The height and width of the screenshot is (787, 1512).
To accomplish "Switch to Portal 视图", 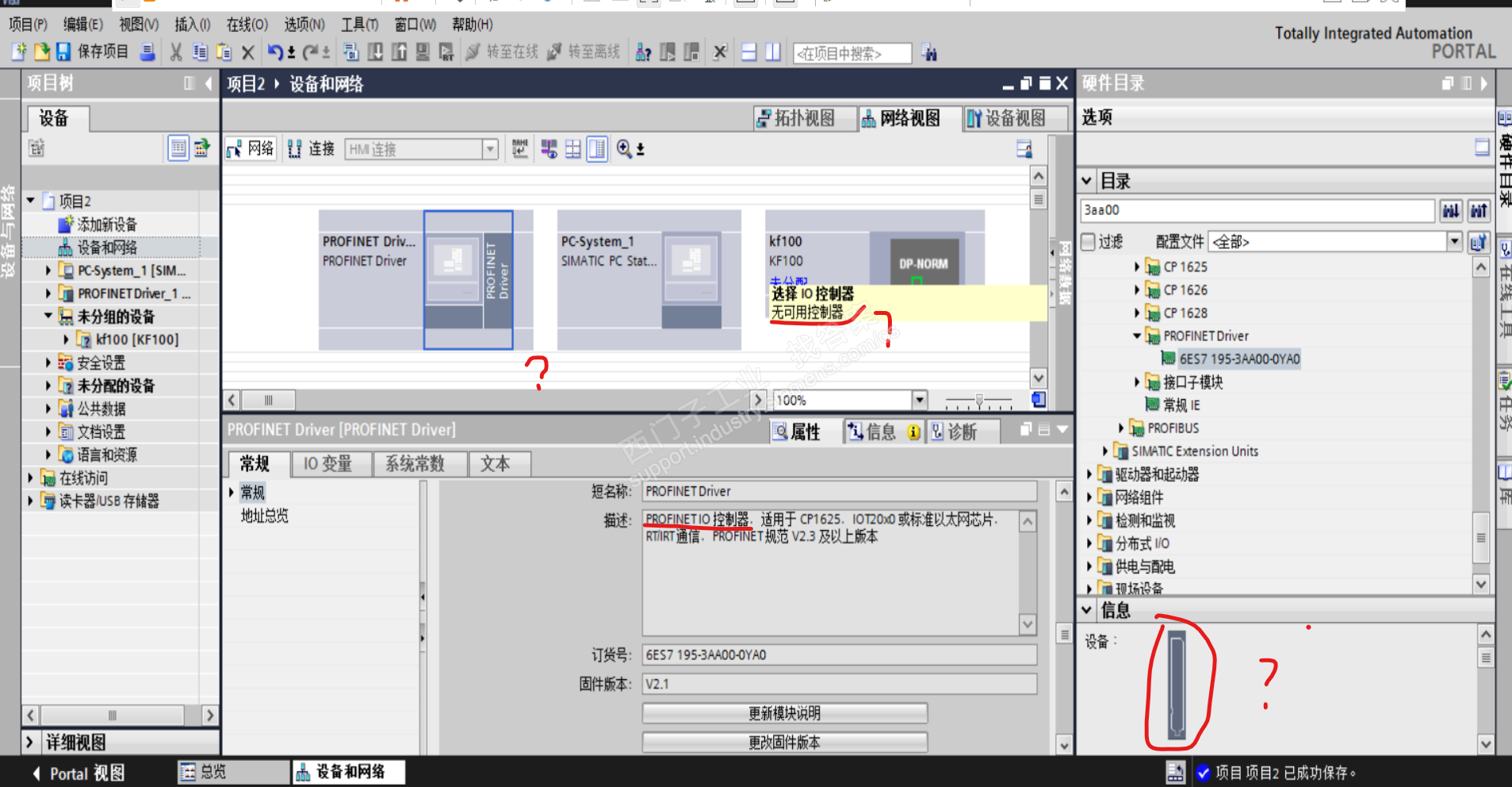I will (78, 773).
